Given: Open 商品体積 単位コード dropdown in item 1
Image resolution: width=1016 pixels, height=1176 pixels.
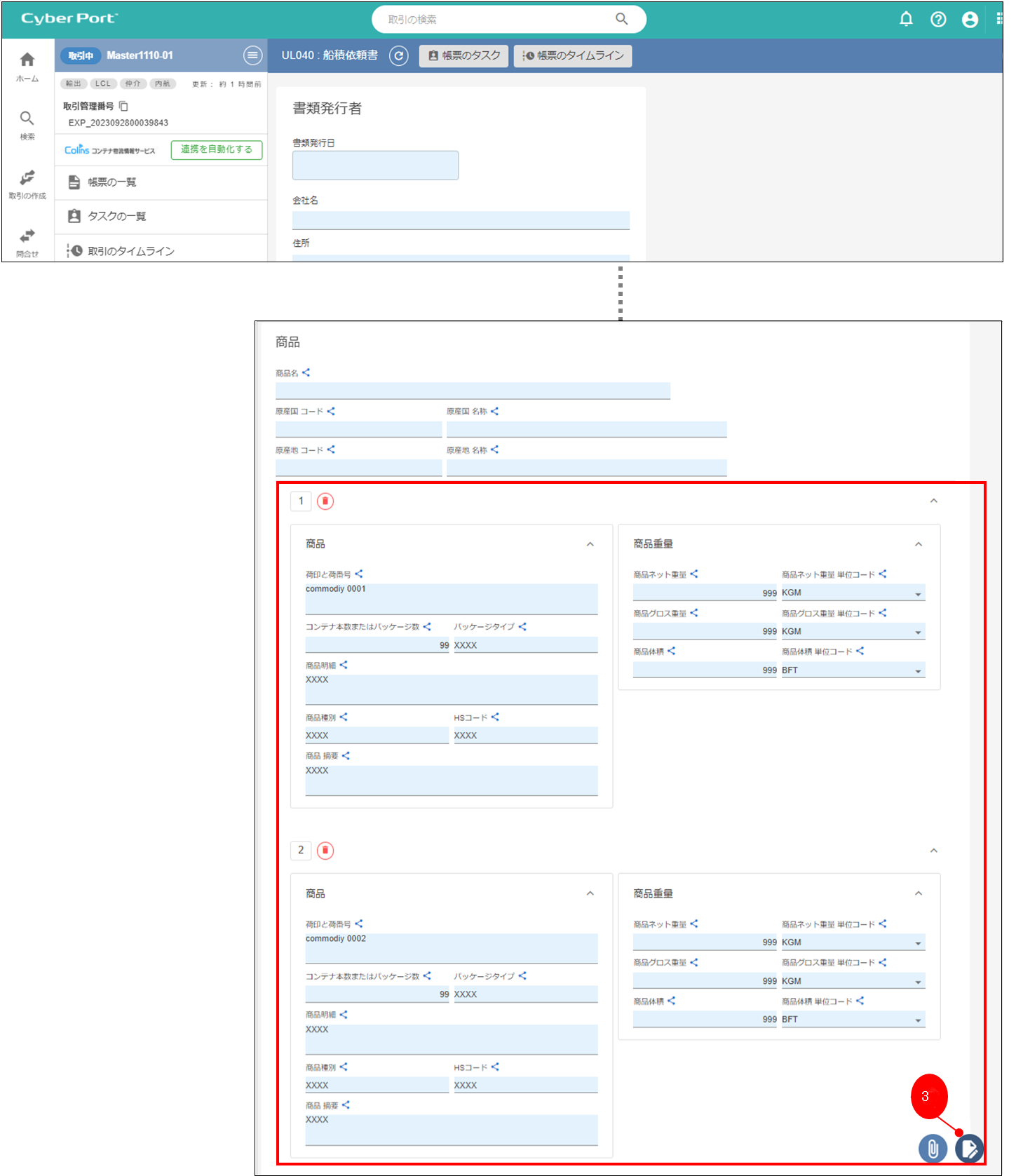Looking at the screenshot, I should [x=918, y=671].
